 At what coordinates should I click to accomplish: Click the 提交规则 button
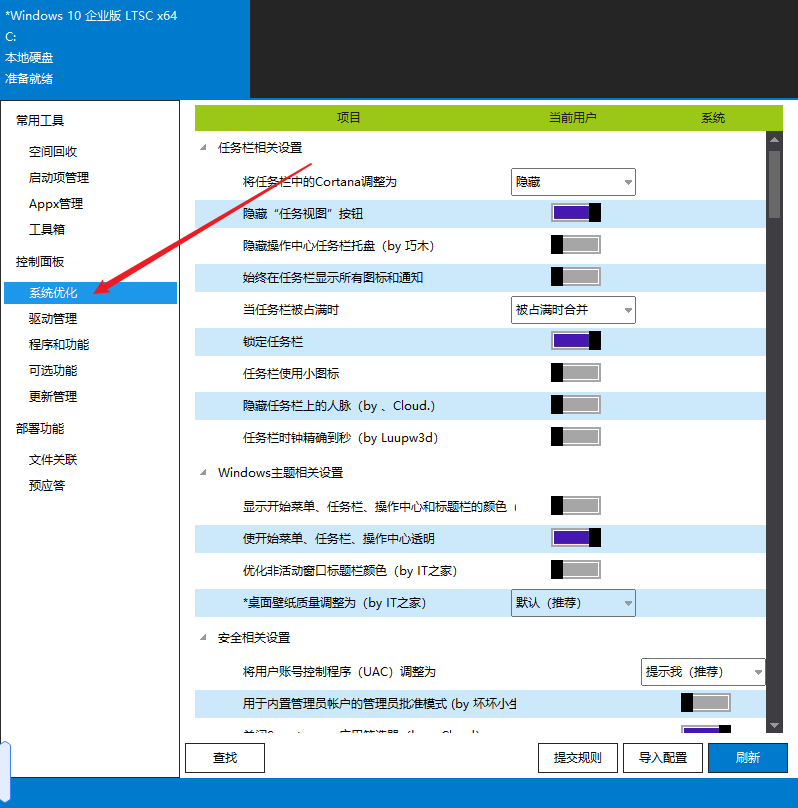(578, 758)
